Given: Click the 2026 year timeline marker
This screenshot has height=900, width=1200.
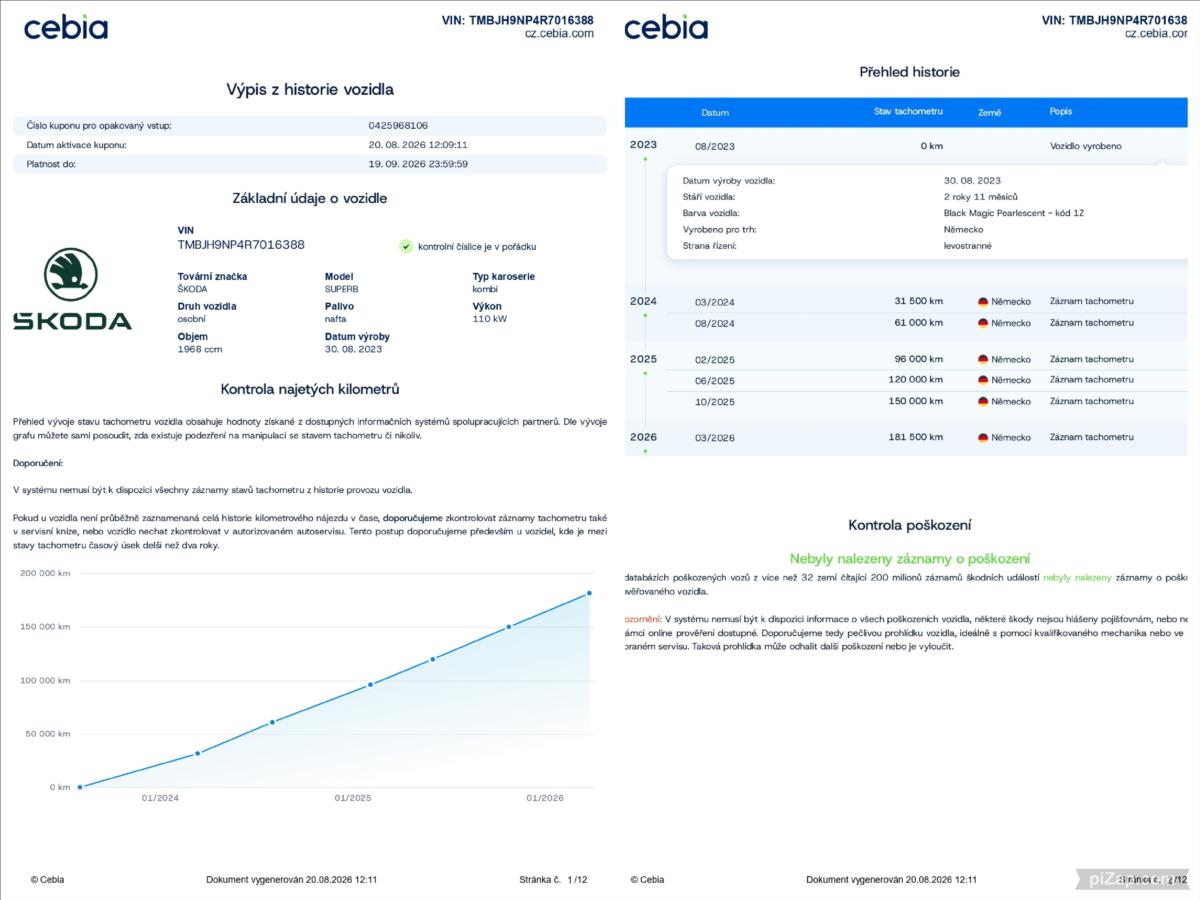Looking at the screenshot, I should (643, 437).
